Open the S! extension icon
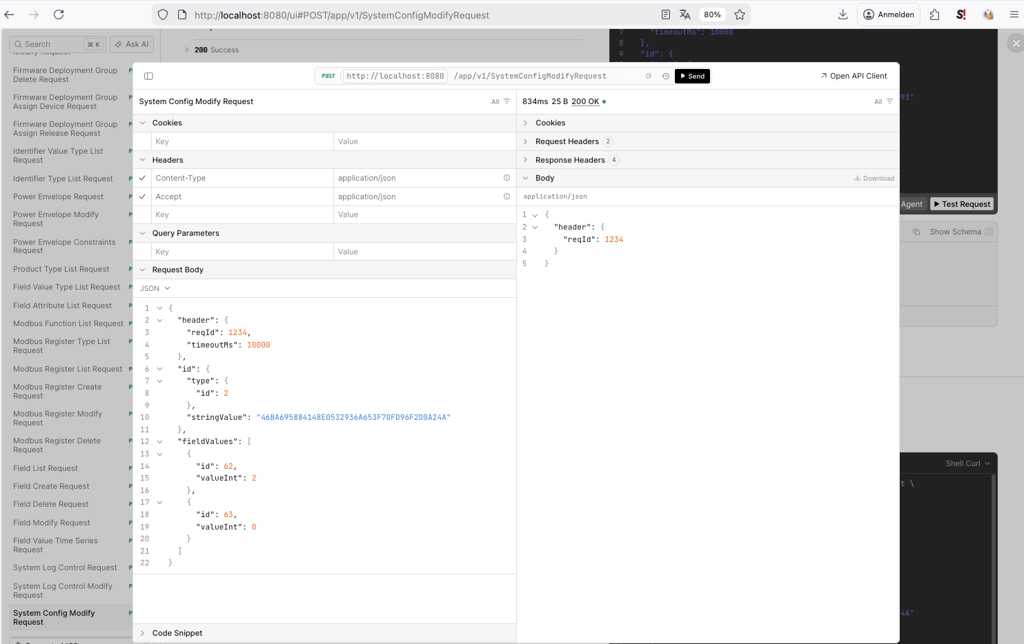 961,14
